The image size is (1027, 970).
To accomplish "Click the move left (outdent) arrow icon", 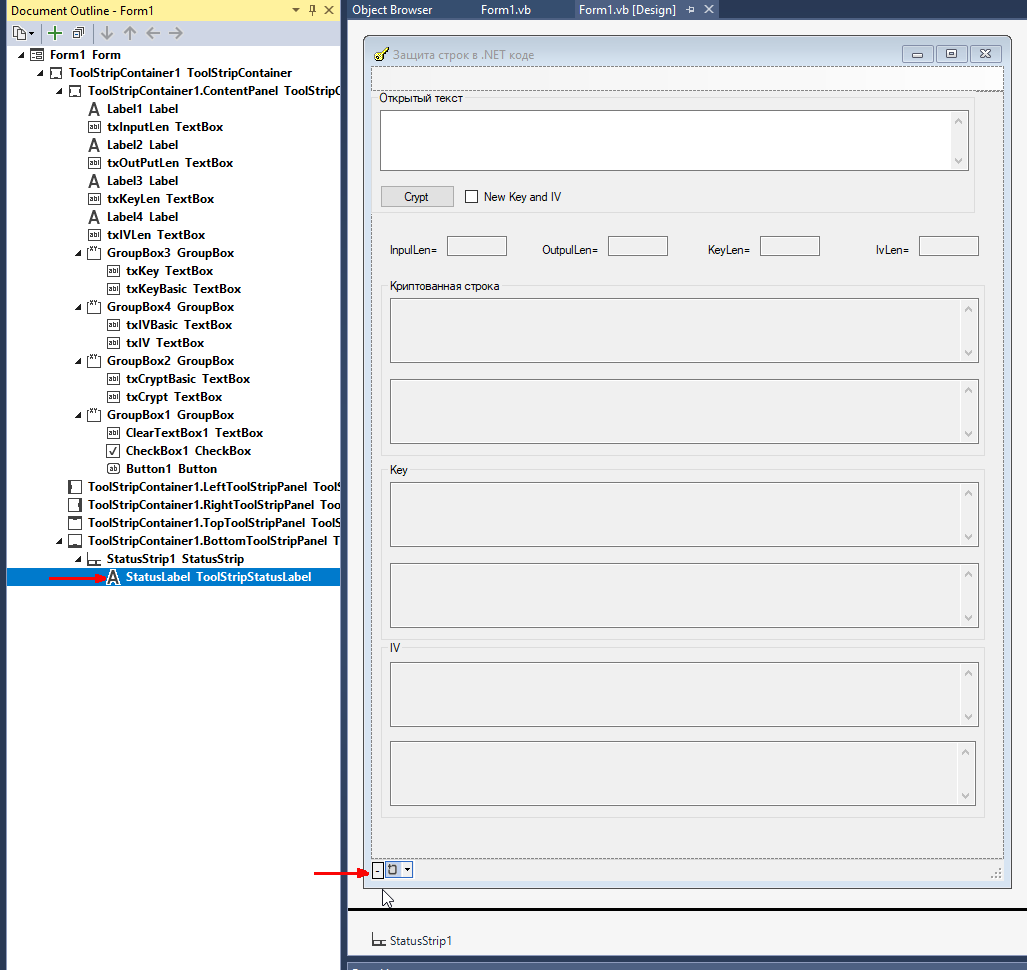I will (153, 33).
